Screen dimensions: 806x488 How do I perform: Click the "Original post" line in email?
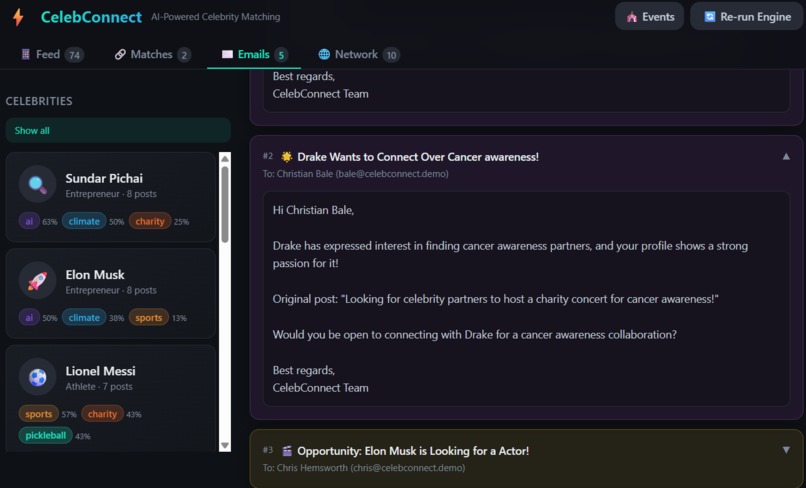click(495, 299)
